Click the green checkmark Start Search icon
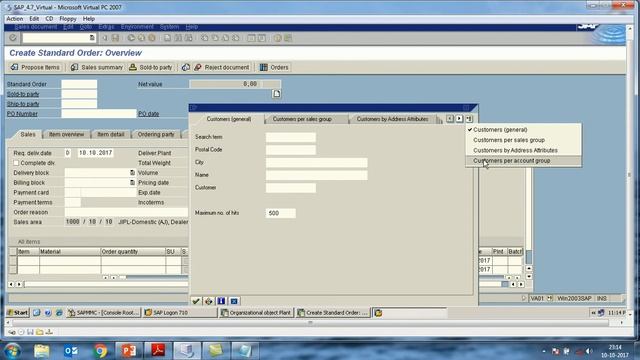Viewport: 640px width, 360px height. pyautogui.click(x=196, y=301)
